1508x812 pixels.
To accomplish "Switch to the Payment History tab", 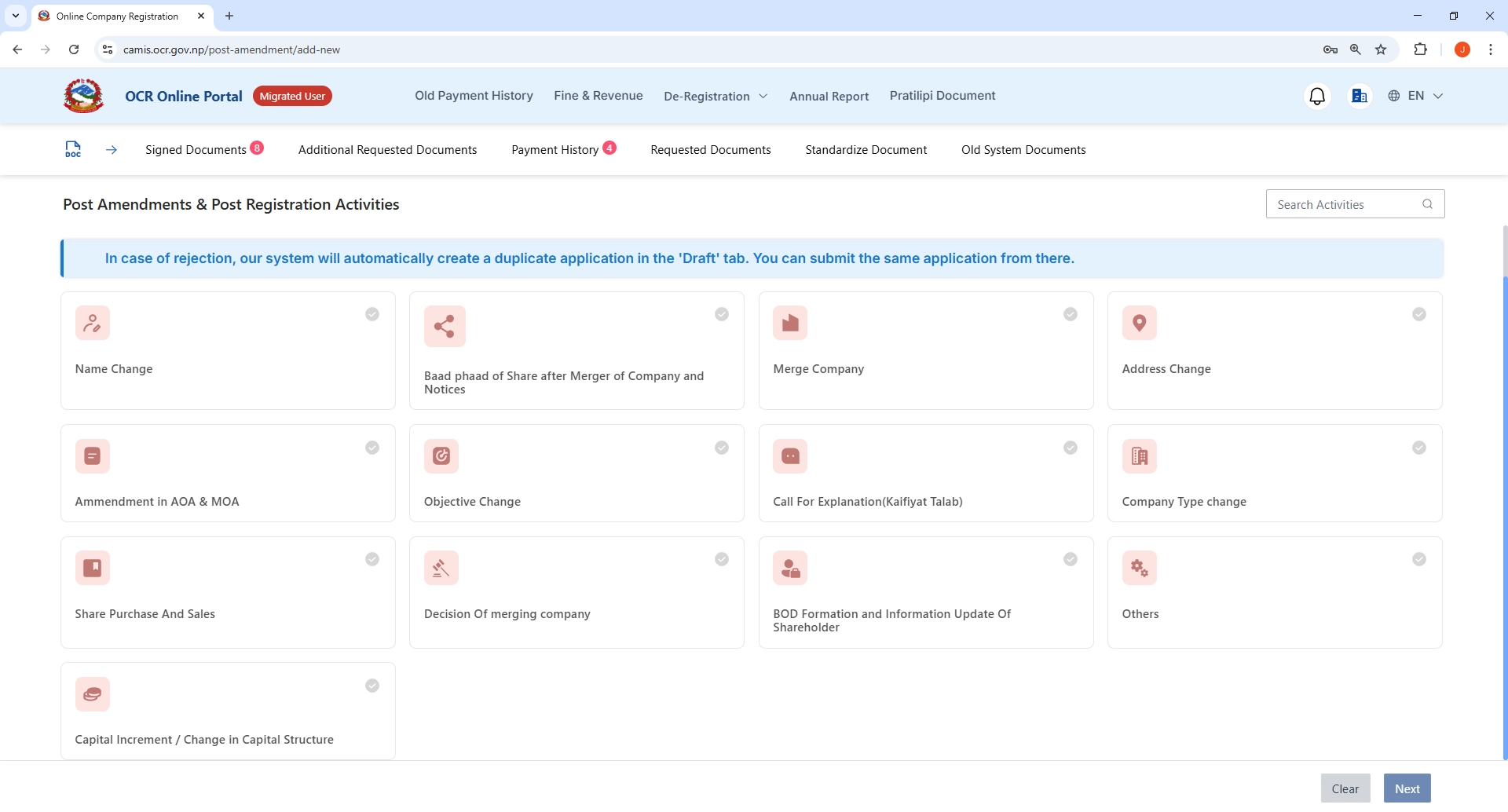I will (x=555, y=149).
